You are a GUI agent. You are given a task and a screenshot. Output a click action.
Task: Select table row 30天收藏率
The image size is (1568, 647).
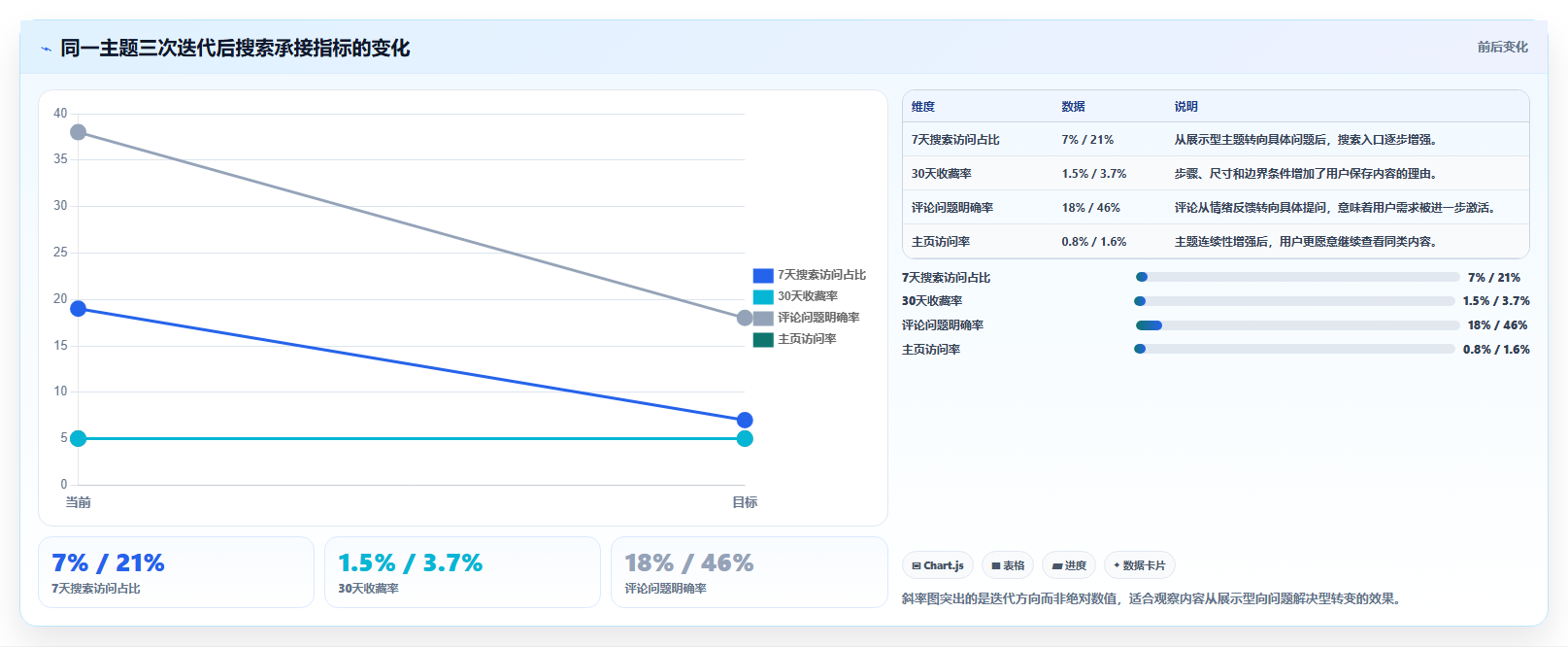1216,174
